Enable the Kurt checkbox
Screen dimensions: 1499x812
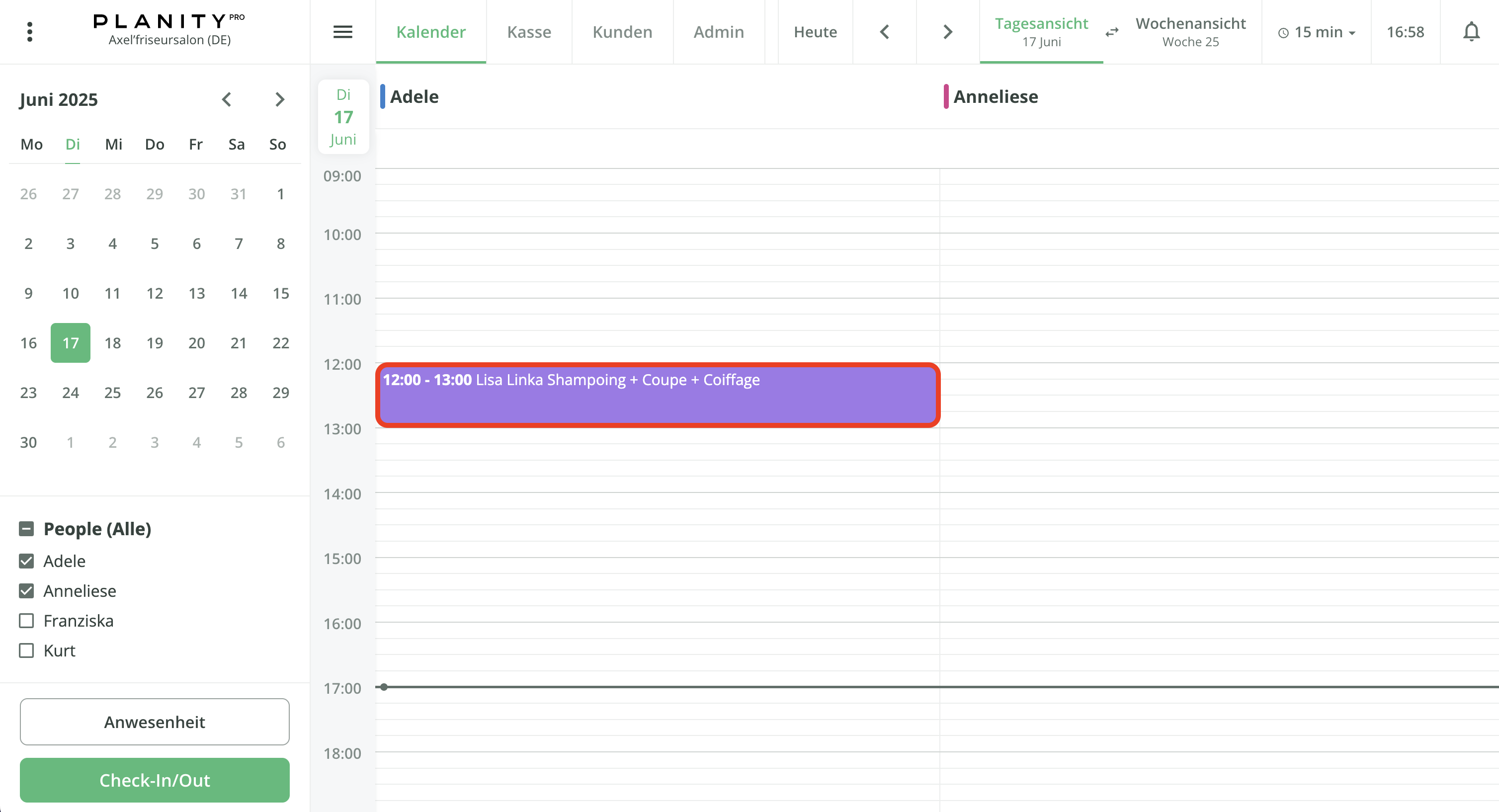coord(26,650)
